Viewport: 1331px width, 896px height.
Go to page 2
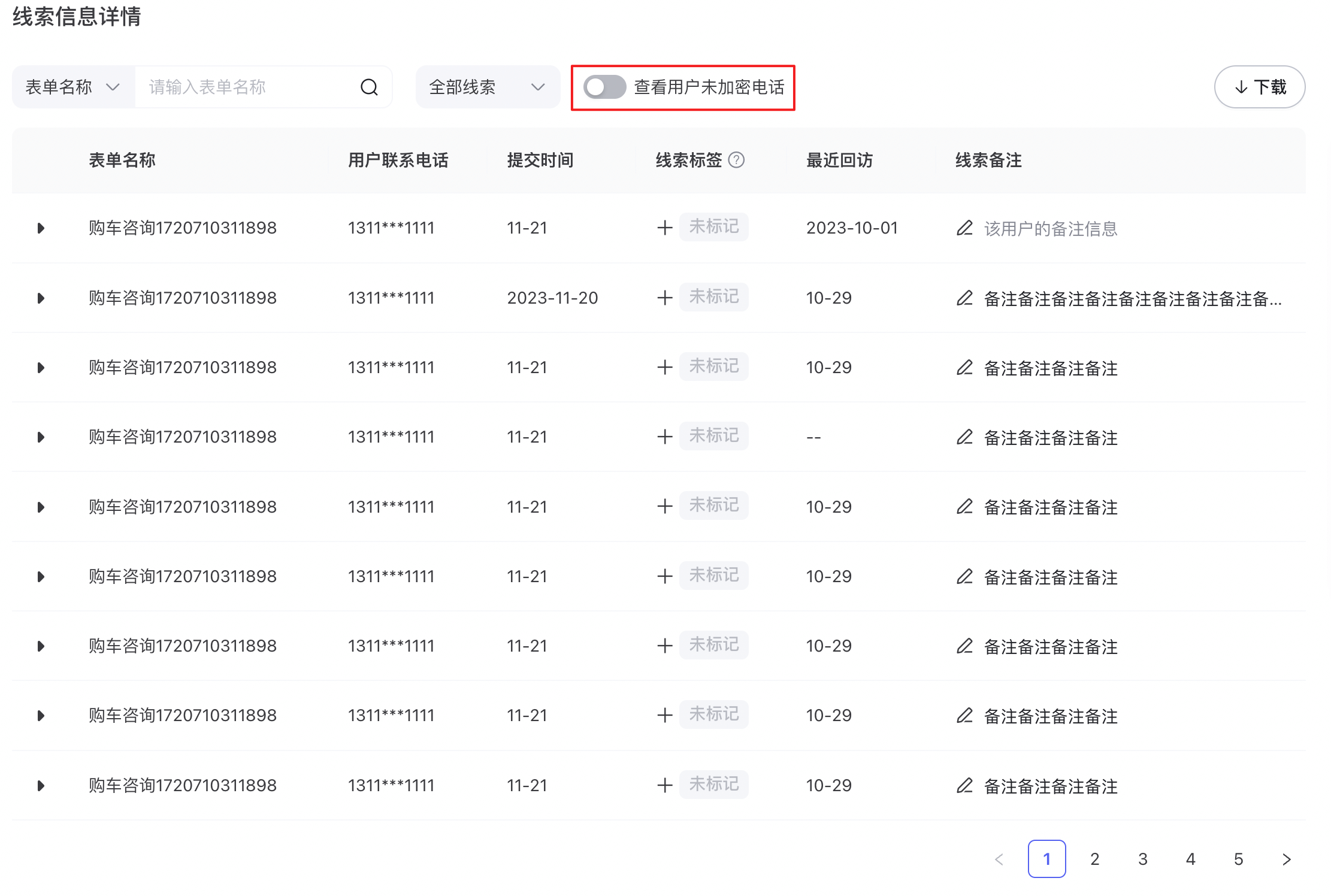pyautogui.click(x=1094, y=859)
